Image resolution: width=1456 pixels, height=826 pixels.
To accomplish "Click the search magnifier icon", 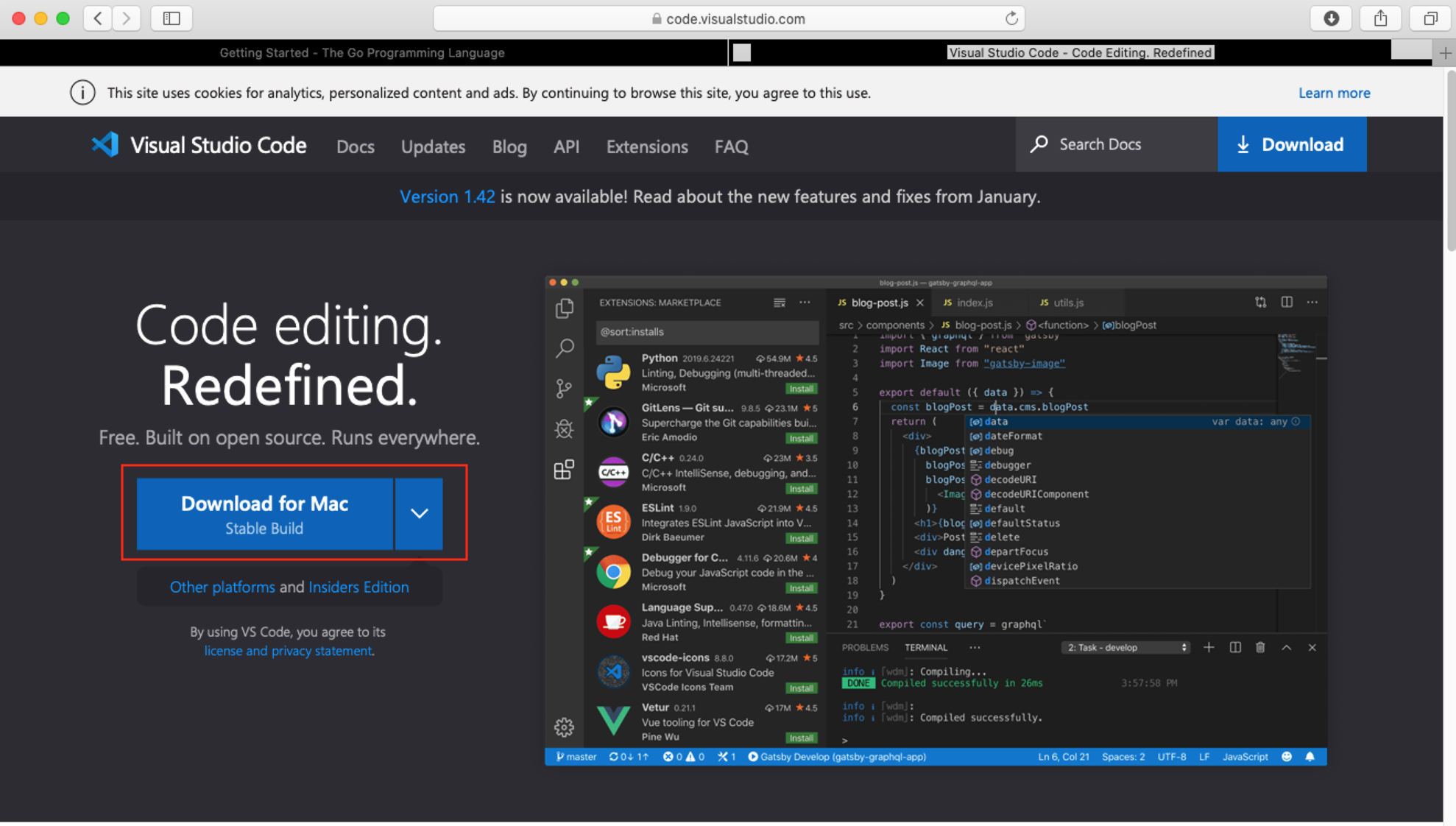I will tap(1039, 144).
